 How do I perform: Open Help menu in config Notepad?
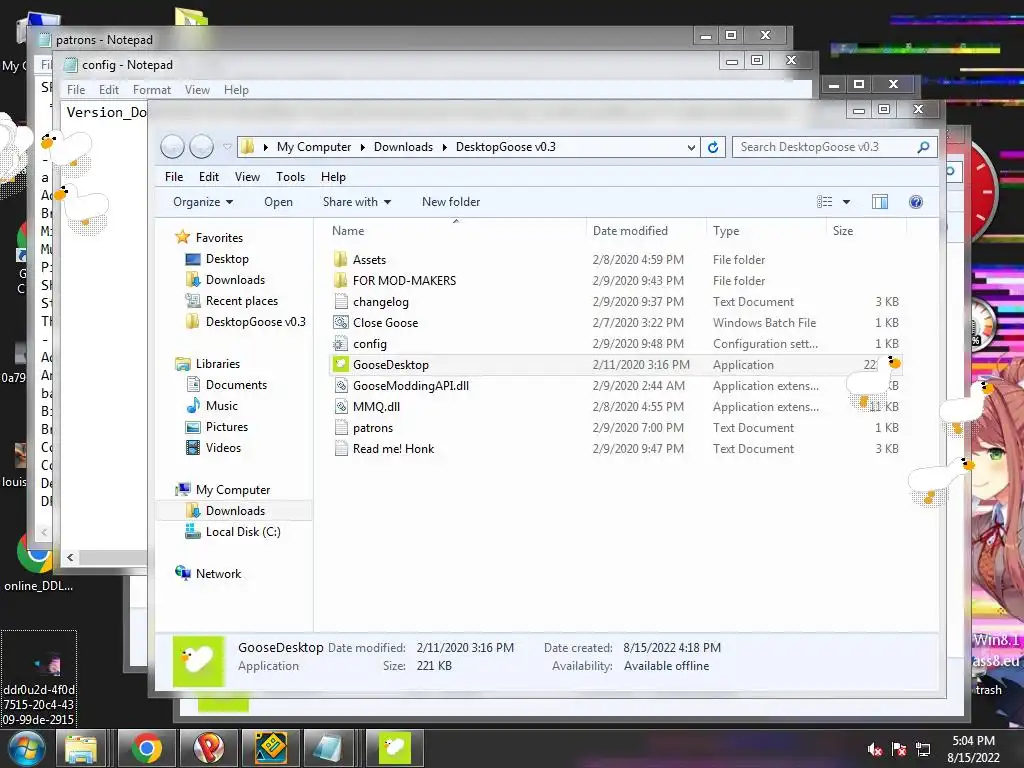[236, 90]
